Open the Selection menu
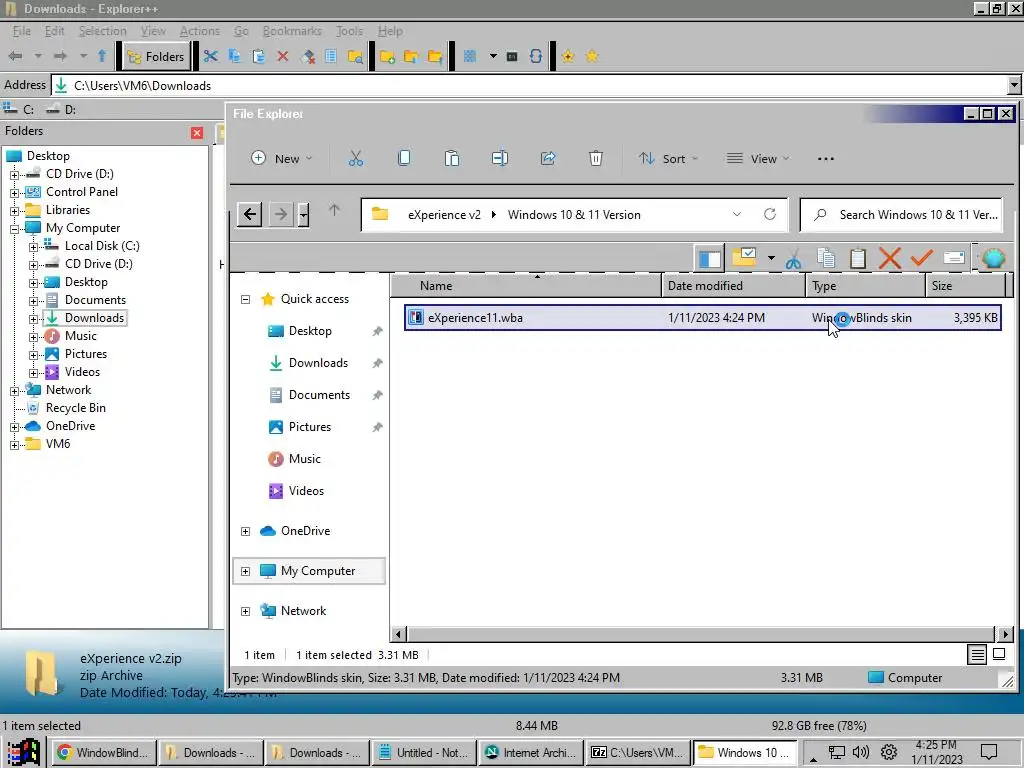 tap(103, 31)
